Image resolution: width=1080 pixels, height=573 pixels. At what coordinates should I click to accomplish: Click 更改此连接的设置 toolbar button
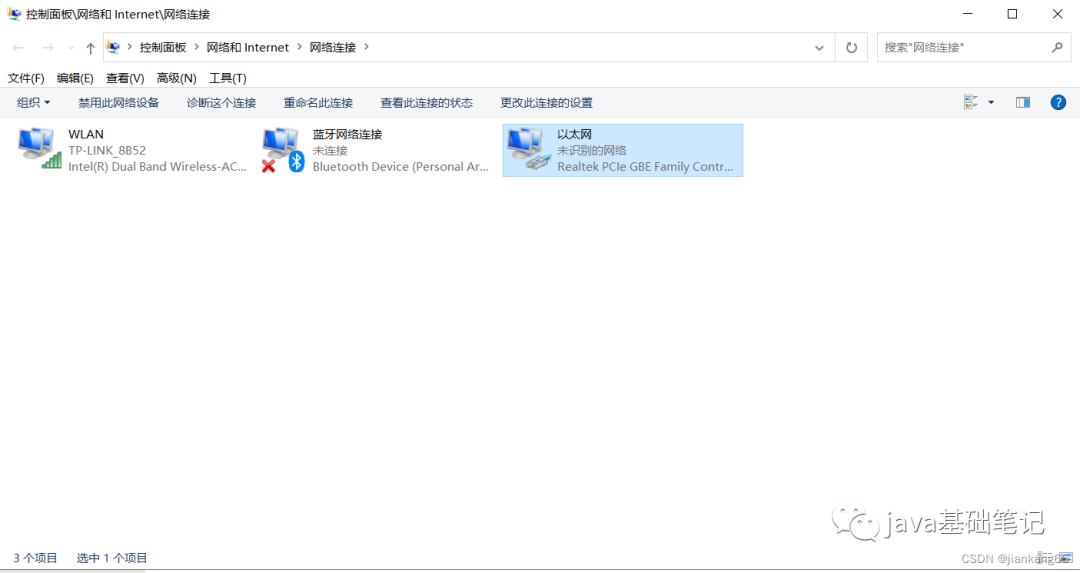click(x=546, y=103)
